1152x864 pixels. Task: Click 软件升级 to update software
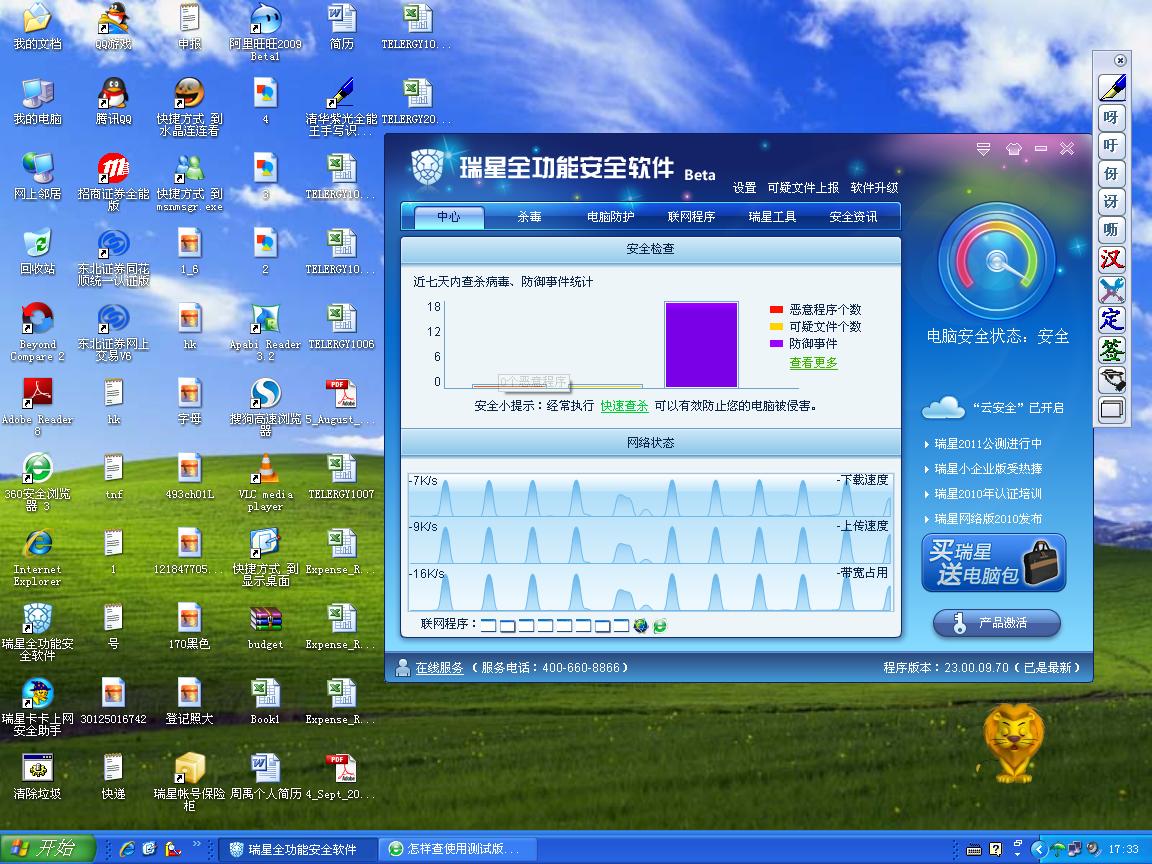pyautogui.click(x=874, y=188)
